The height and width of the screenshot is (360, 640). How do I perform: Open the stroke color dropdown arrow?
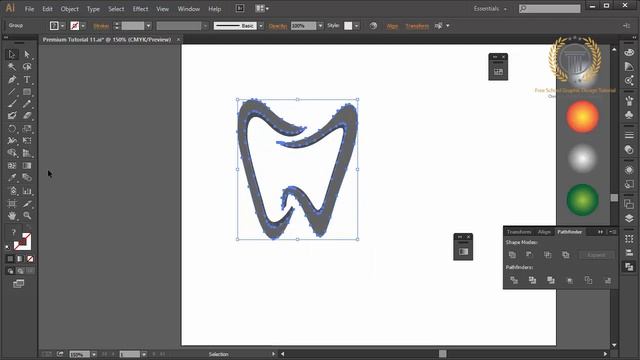83,26
